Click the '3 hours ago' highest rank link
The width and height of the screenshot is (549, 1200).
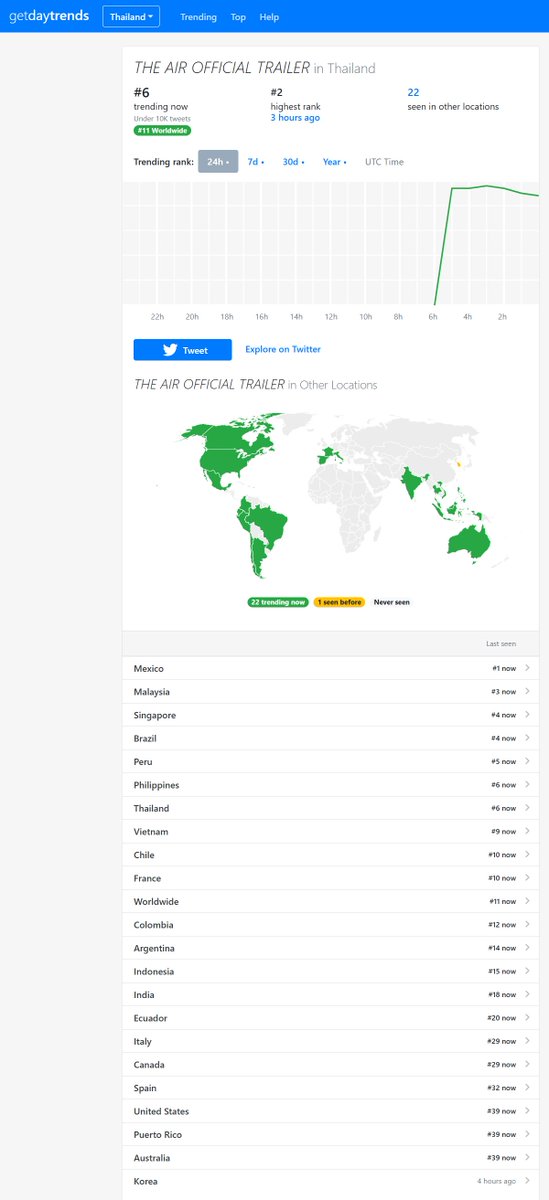click(295, 118)
